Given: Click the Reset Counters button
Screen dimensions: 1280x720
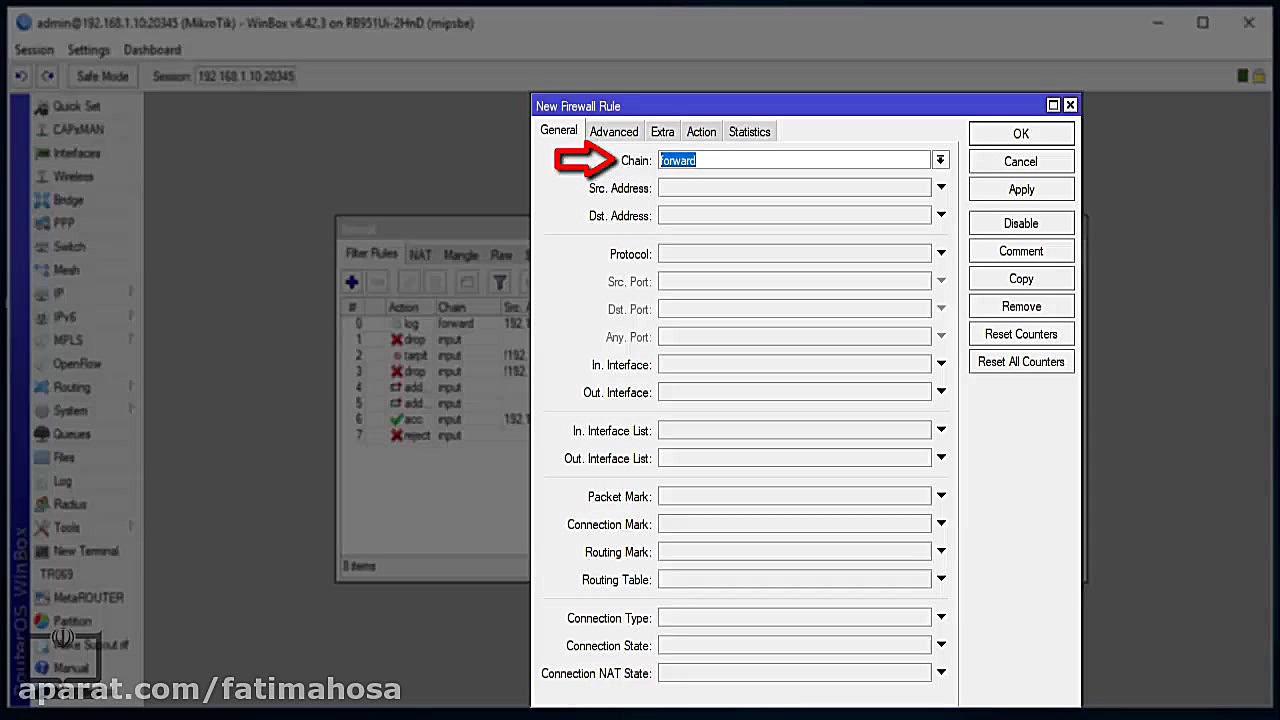Looking at the screenshot, I should click(x=1021, y=335).
